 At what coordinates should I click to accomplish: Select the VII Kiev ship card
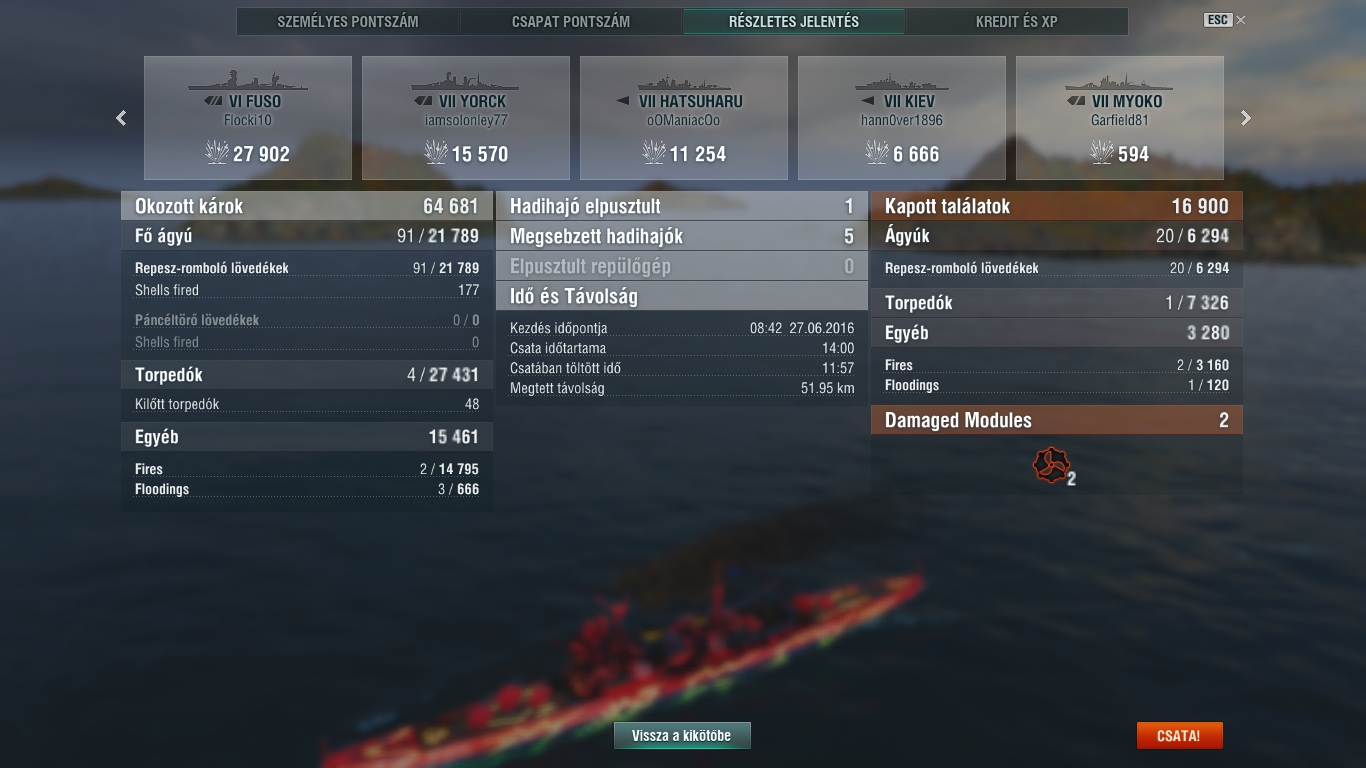pyautogui.click(x=902, y=118)
